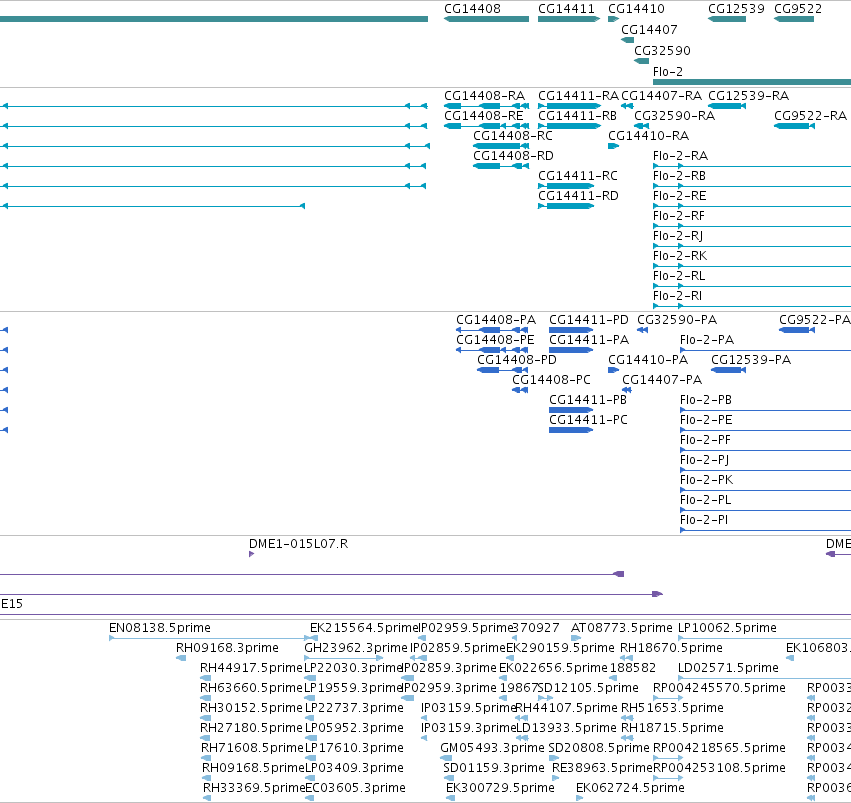Select the EN08138.5prime EST
The width and height of the screenshot is (851, 803).
point(160,628)
